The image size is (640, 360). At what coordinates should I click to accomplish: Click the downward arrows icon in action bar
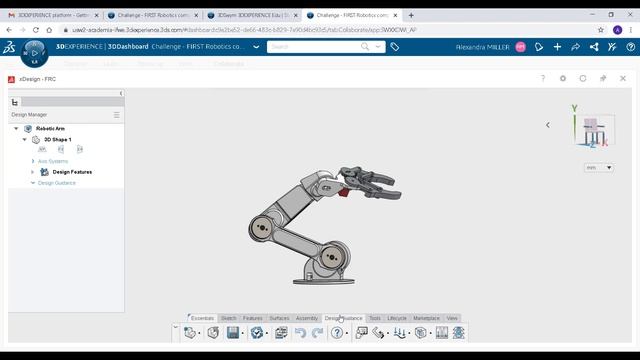pos(400,333)
